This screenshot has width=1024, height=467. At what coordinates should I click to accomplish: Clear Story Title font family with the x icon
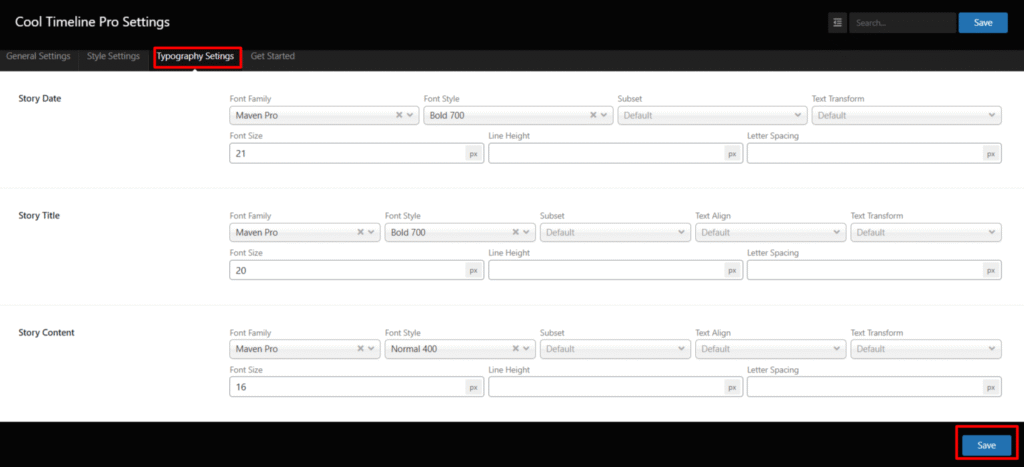click(x=360, y=233)
